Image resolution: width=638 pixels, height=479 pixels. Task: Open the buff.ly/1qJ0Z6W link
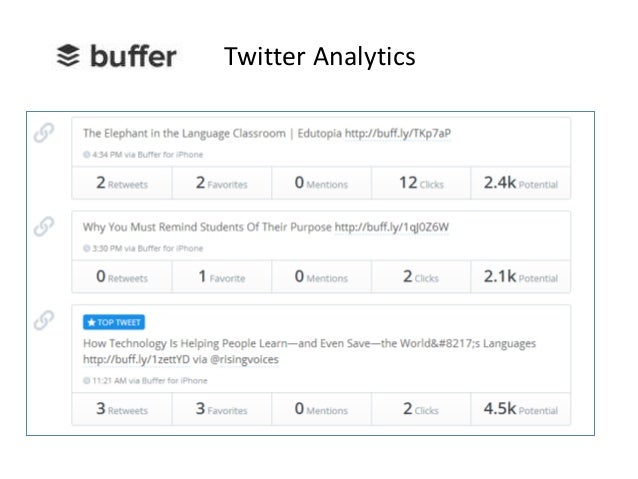click(392, 227)
